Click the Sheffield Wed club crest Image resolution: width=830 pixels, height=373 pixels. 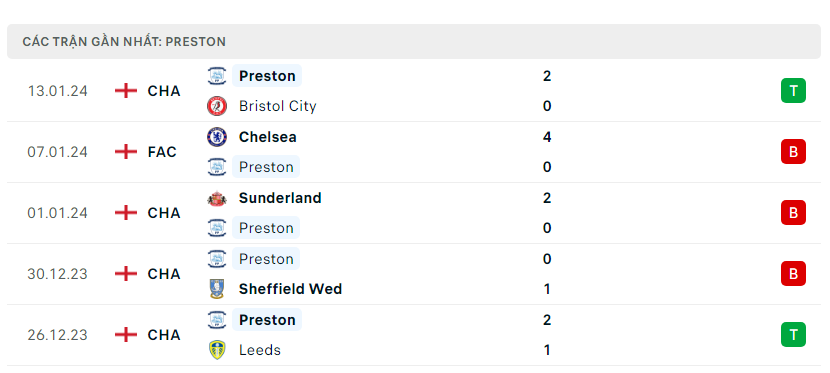(217, 289)
